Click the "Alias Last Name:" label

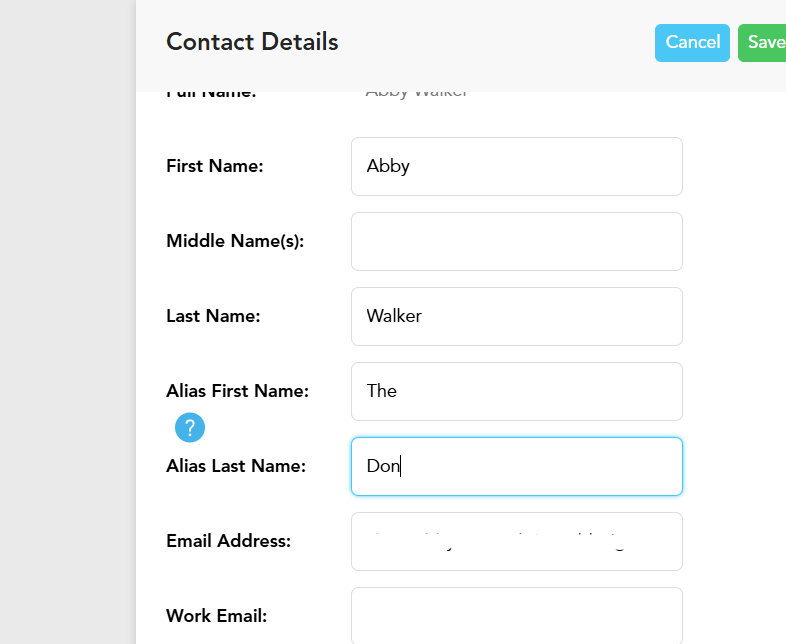click(x=236, y=466)
